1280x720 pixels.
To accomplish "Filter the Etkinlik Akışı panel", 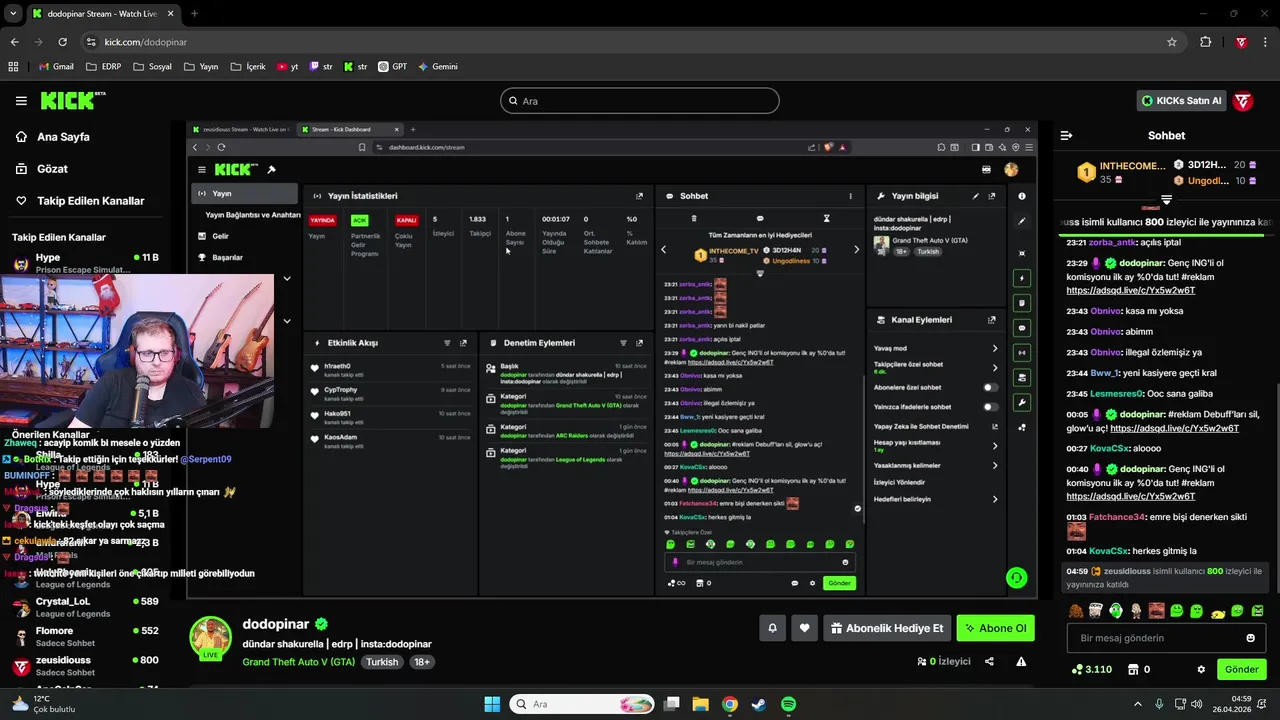I will point(447,343).
